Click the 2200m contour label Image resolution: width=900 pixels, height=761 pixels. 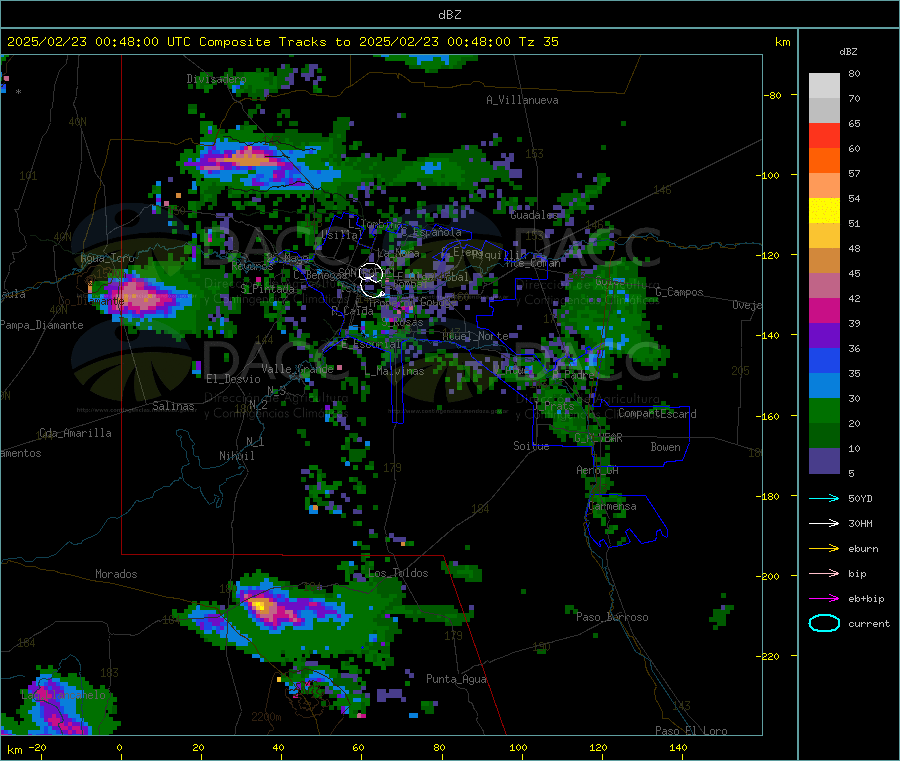click(x=266, y=717)
